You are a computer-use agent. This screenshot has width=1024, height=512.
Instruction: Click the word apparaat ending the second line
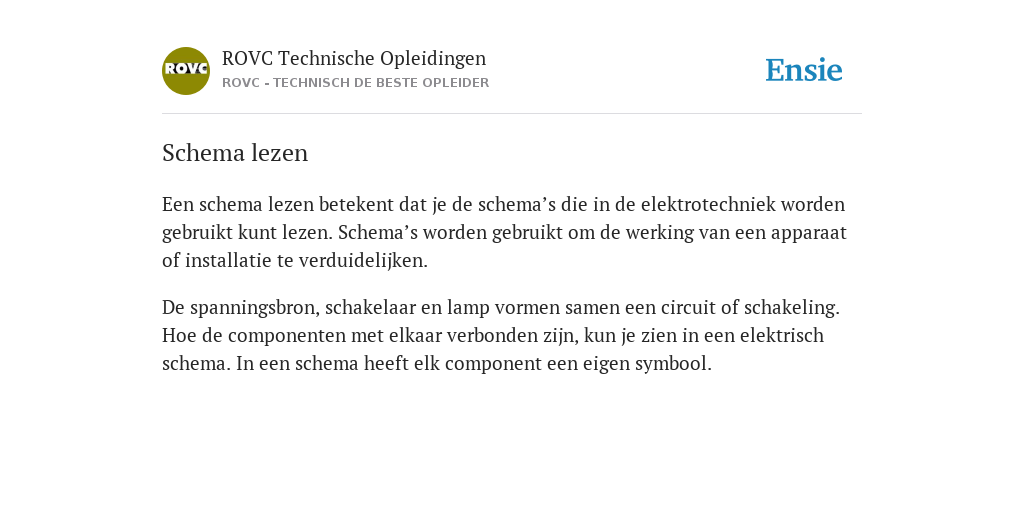pos(808,233)
